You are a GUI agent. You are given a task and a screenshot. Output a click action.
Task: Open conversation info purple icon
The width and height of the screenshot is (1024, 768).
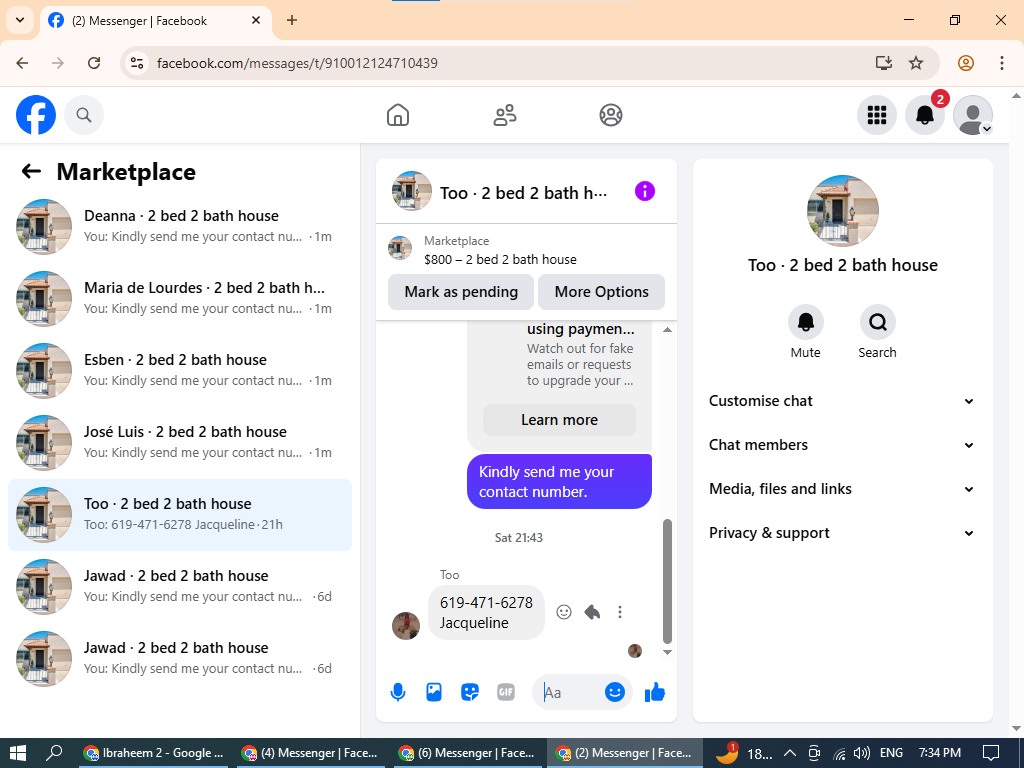pyautogui.click(x=645, y=191)
